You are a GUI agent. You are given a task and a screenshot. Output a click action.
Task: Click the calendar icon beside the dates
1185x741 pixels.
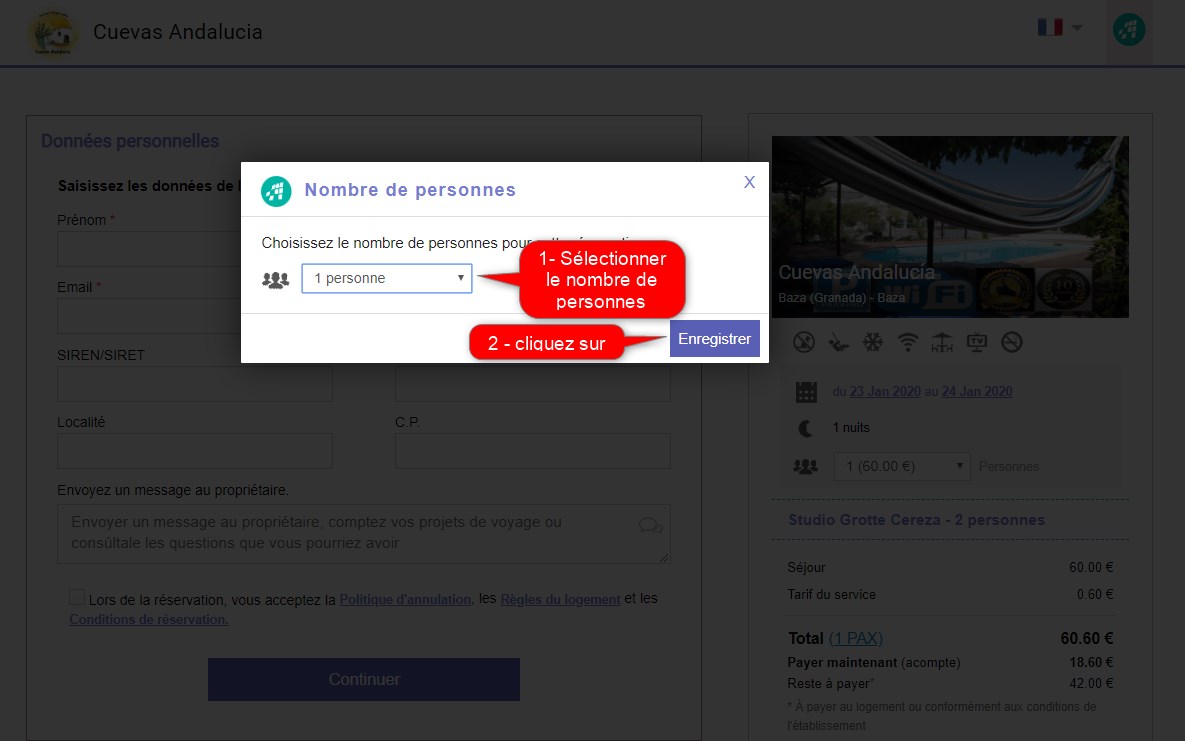pyautogui.click(x=806, y=392)
